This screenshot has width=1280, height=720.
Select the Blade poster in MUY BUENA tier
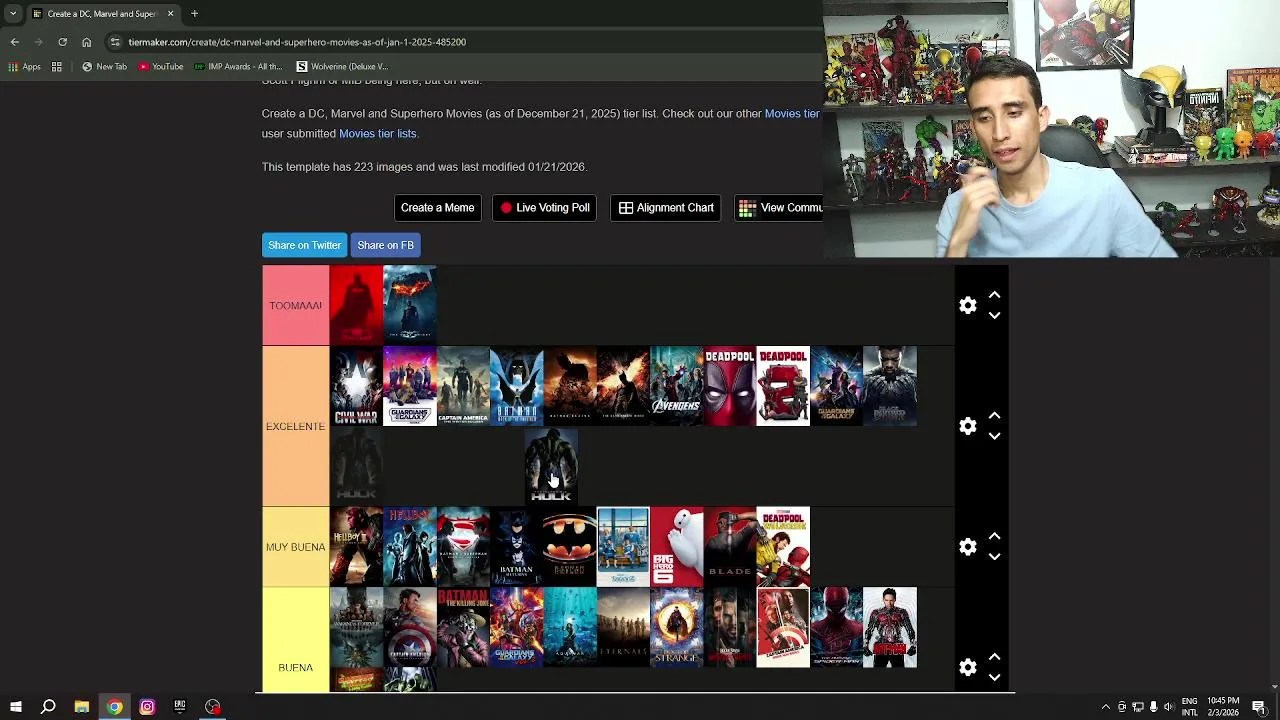pos(729,547)
